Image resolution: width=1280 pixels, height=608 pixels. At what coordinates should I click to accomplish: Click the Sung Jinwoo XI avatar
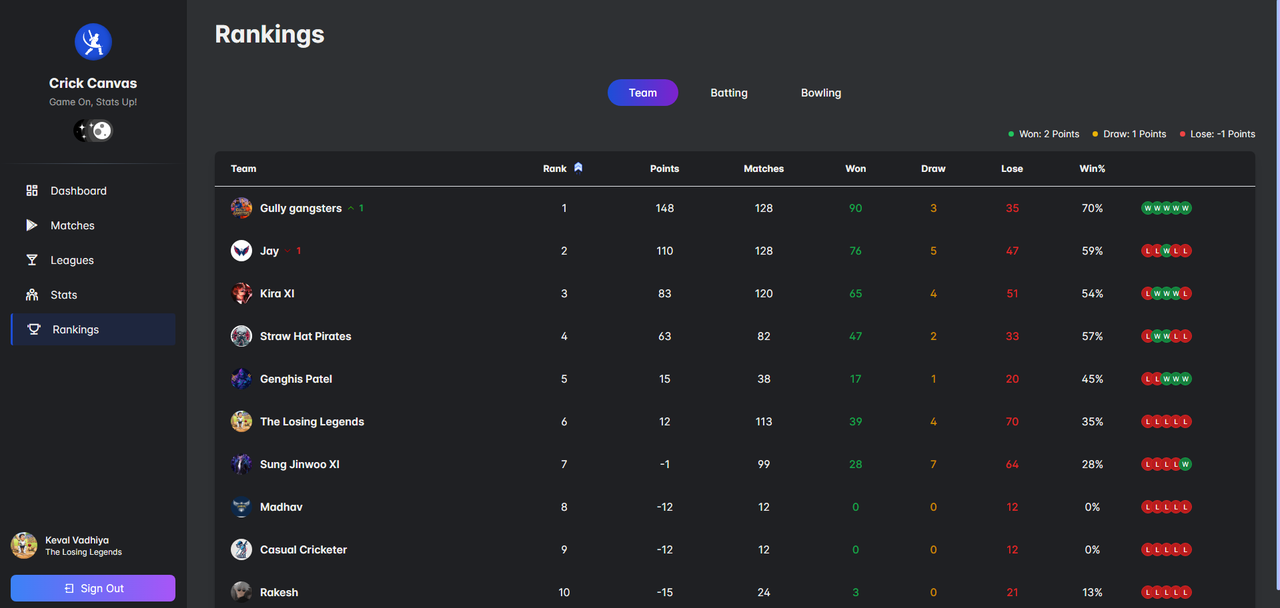click(242, 464)
